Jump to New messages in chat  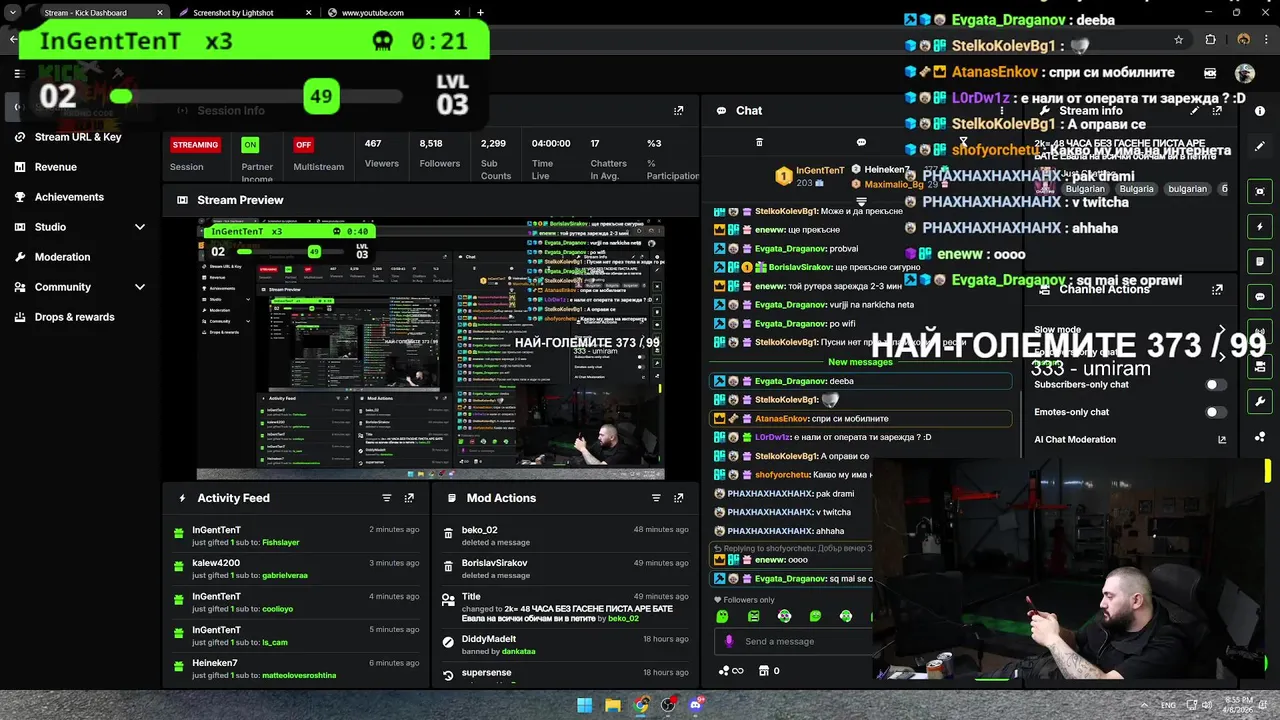pos(860,362)
